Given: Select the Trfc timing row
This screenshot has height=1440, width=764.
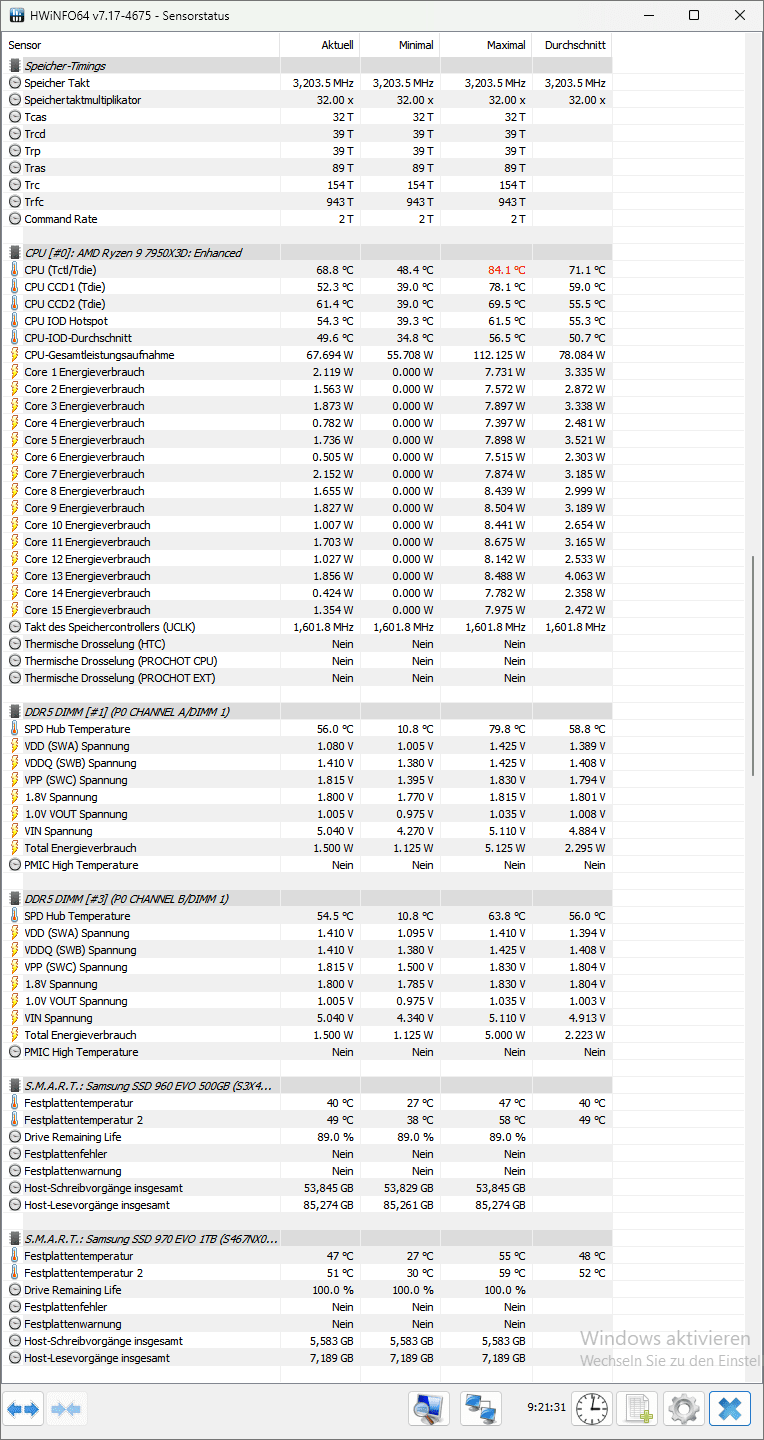Looking at the screenshot, I should tap(306, 202).
